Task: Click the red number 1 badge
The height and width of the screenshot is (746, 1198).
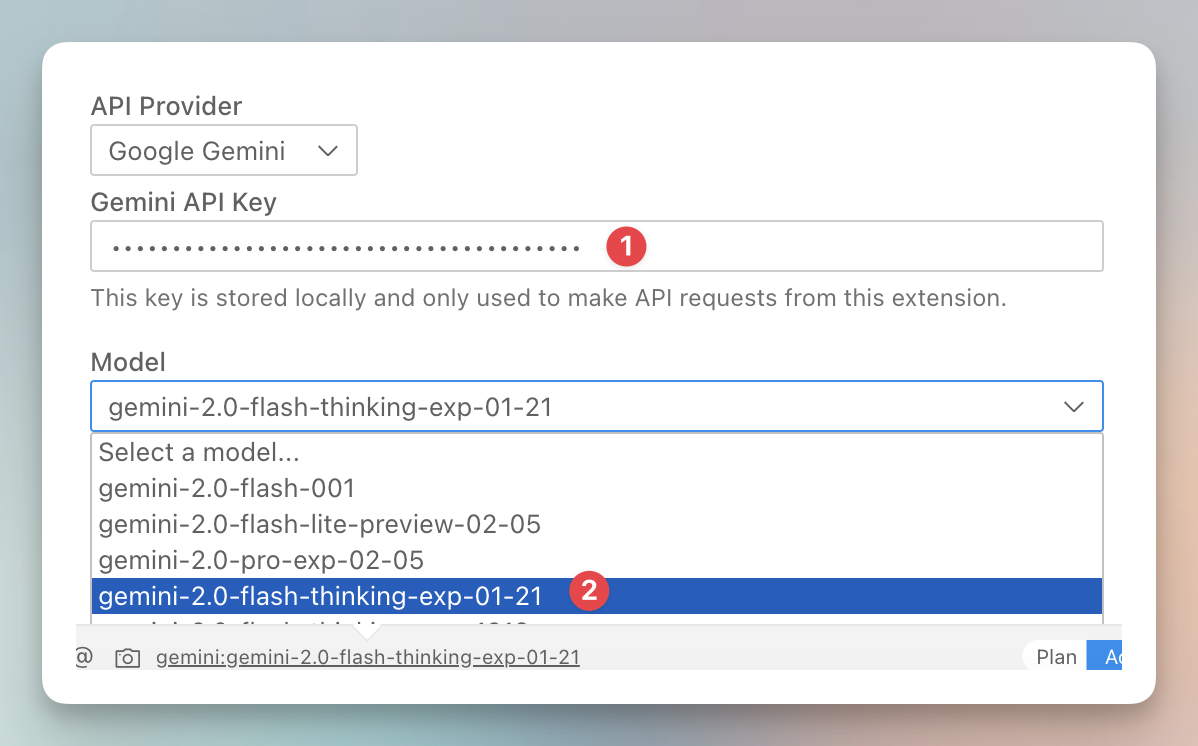Action: (627, 246)
